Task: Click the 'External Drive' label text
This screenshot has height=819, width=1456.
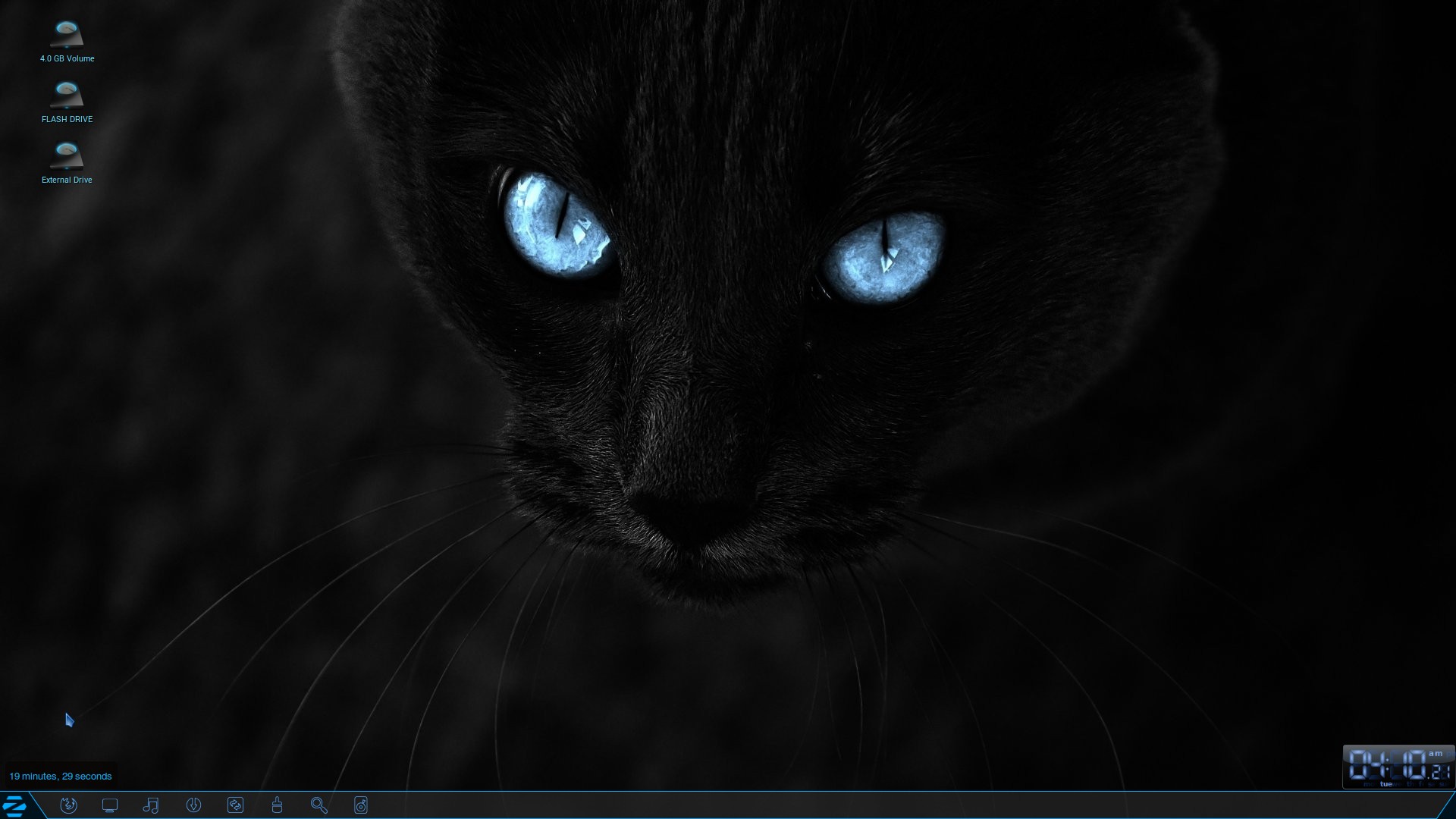Action: [67, 180]
